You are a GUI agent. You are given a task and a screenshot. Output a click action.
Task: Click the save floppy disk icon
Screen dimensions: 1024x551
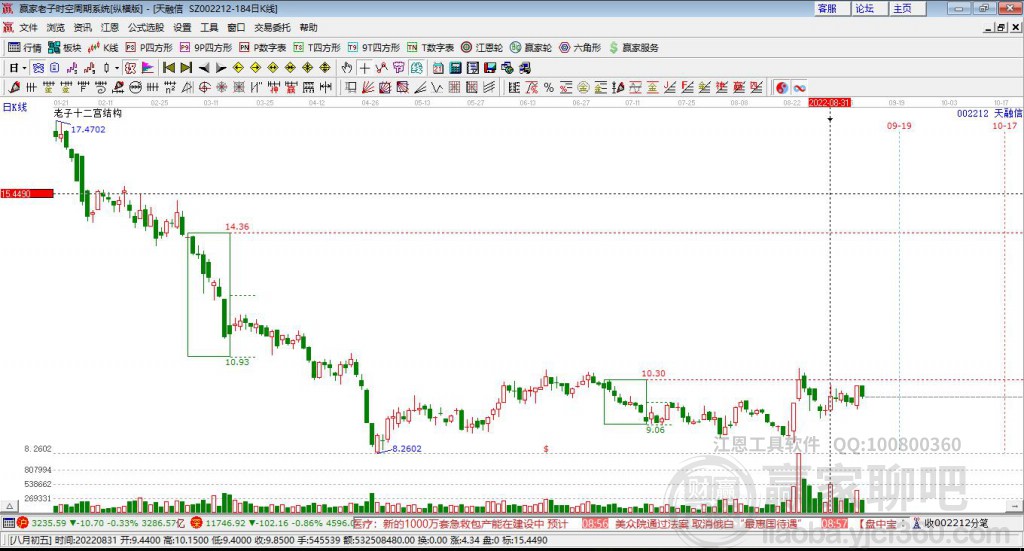(490, 68)
